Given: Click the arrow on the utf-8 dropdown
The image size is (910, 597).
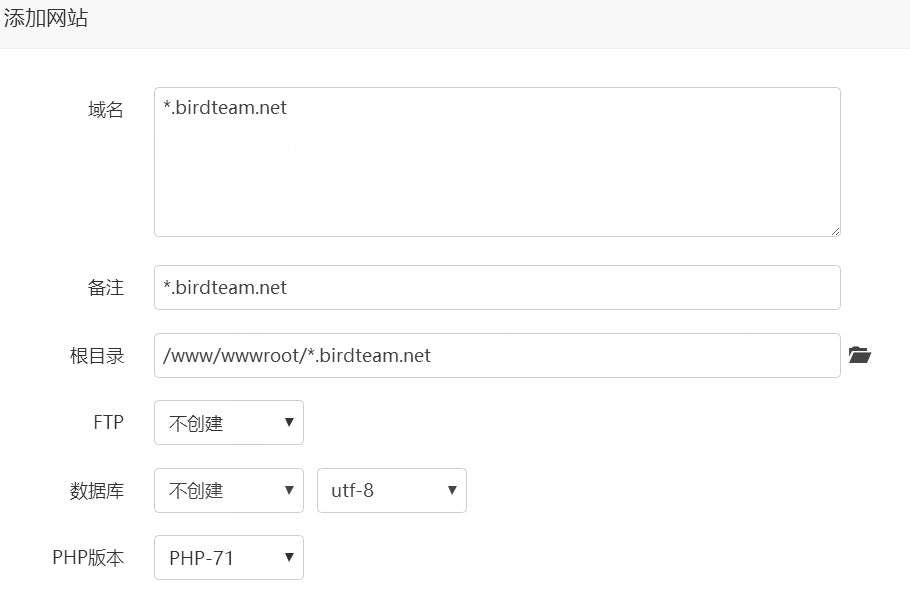Looking at the screenshot, I should (452, 490).
